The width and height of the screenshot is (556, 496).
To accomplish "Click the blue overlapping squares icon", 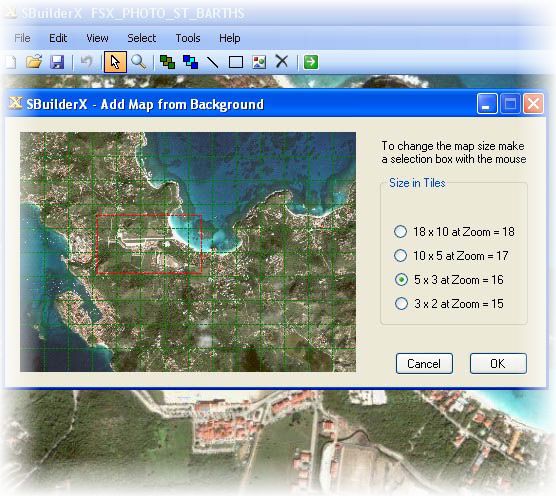I will (190, 62).
